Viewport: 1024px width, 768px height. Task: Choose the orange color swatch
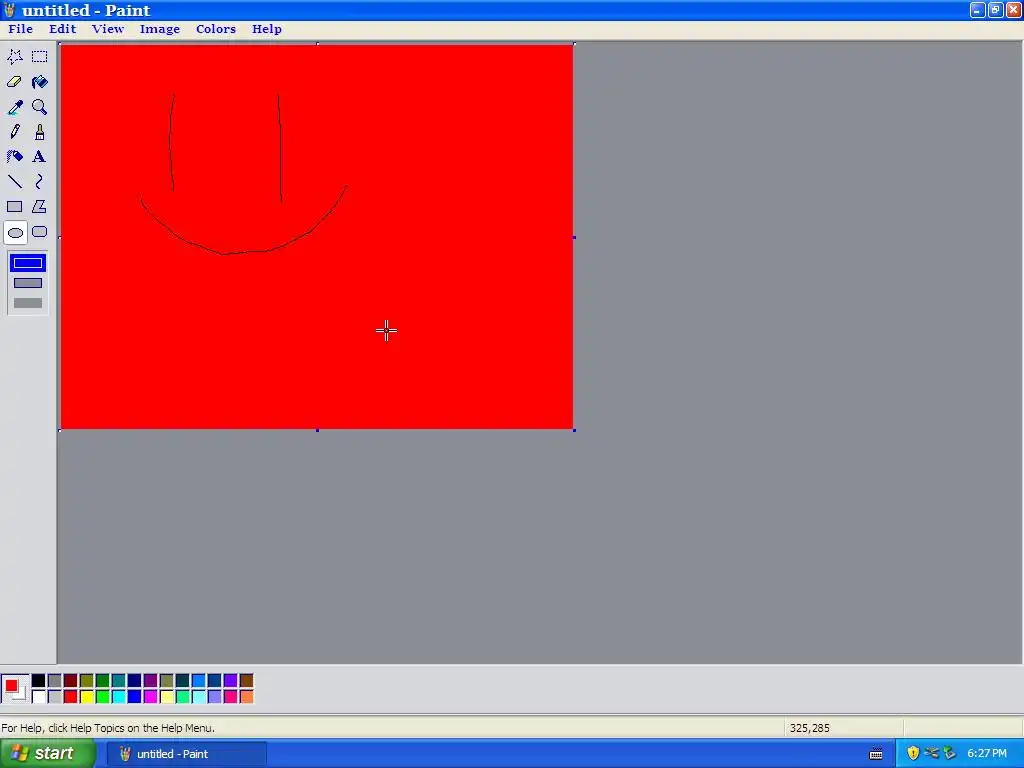tap(246, 697)
